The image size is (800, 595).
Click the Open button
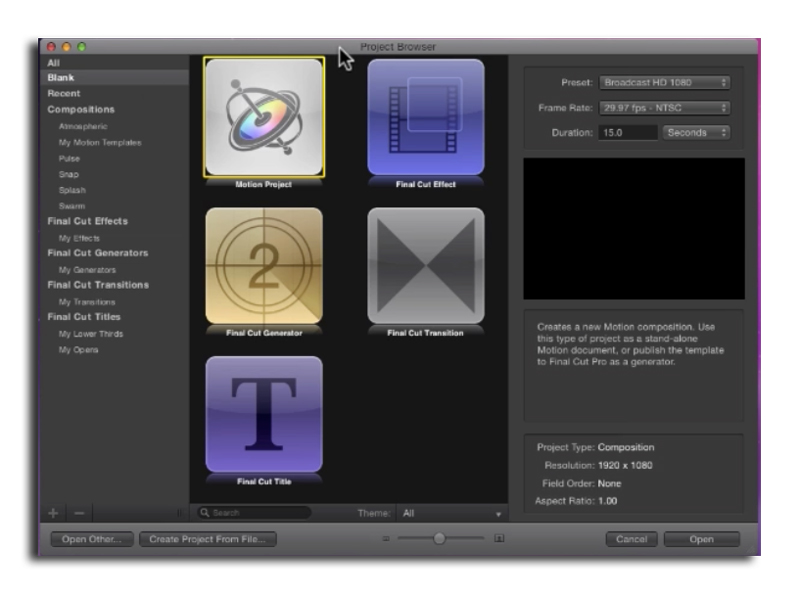click(702, 539)
